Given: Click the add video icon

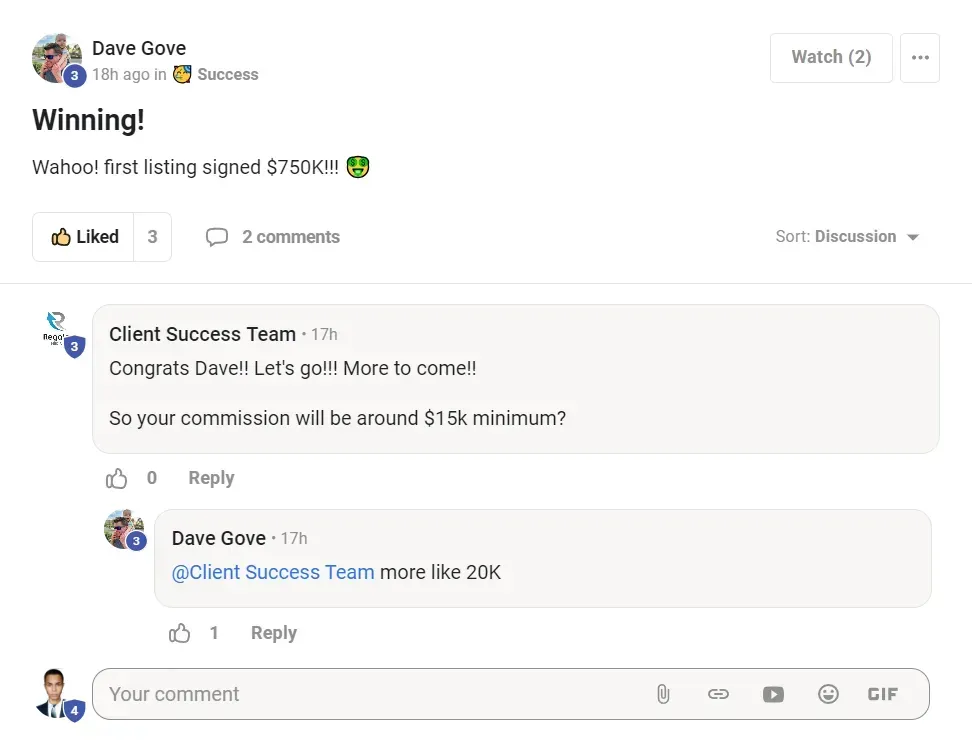Looking at the screenshot, I should [x=773, y=694].
